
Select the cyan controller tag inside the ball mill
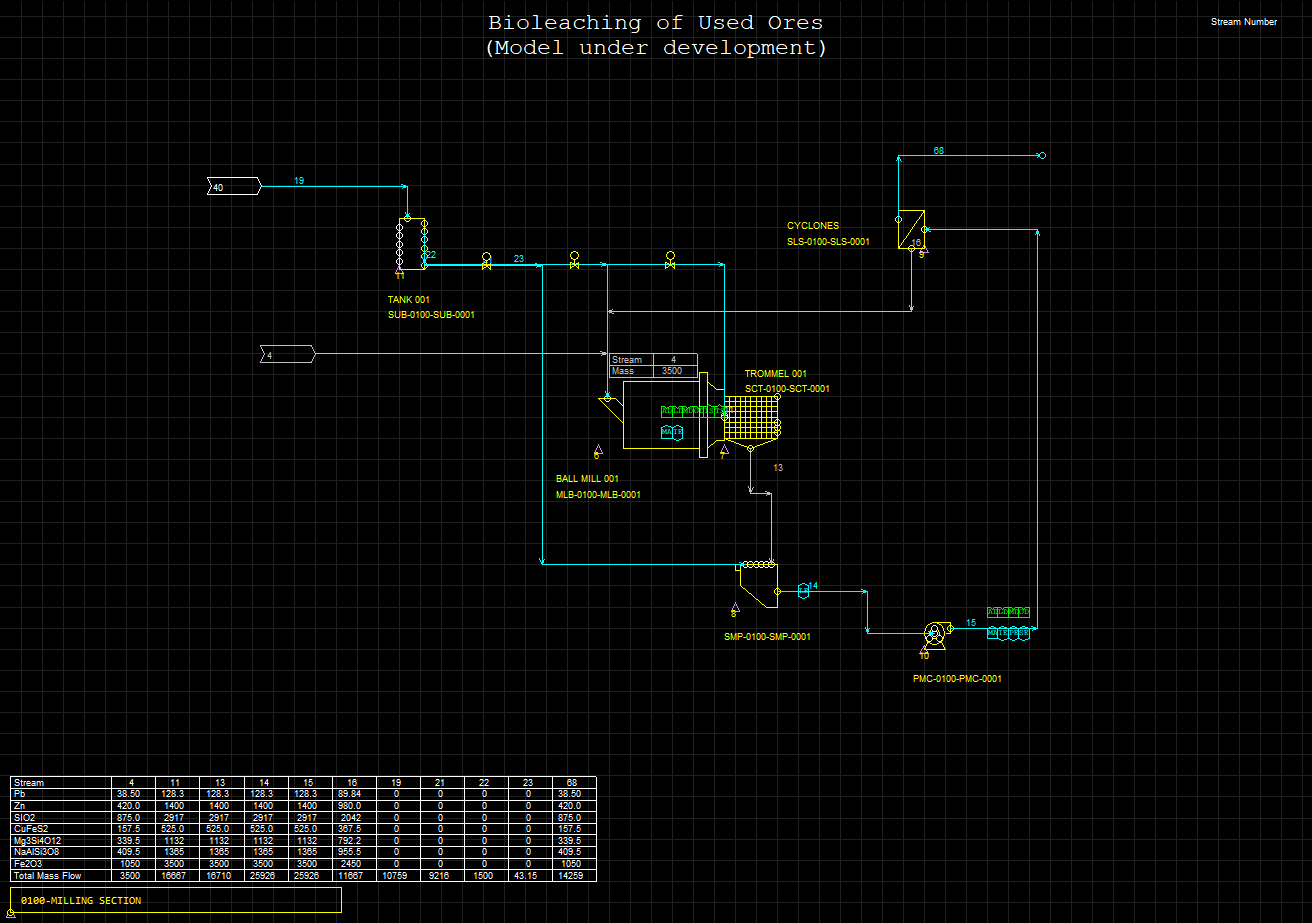[x=671, y=432]
